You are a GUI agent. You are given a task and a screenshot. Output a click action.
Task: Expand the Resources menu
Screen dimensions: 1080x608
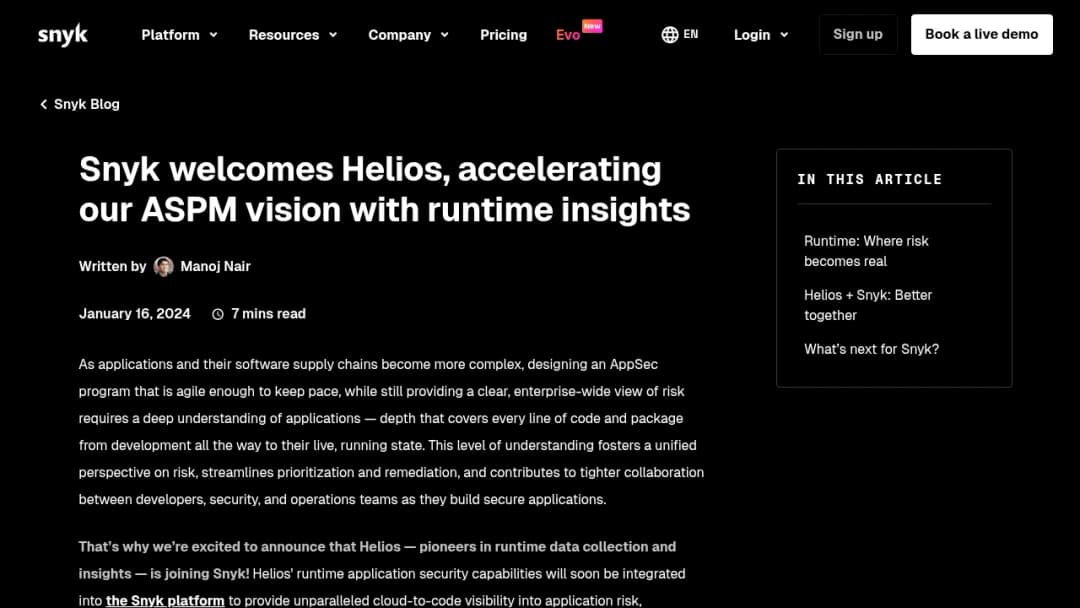point(293,34)
